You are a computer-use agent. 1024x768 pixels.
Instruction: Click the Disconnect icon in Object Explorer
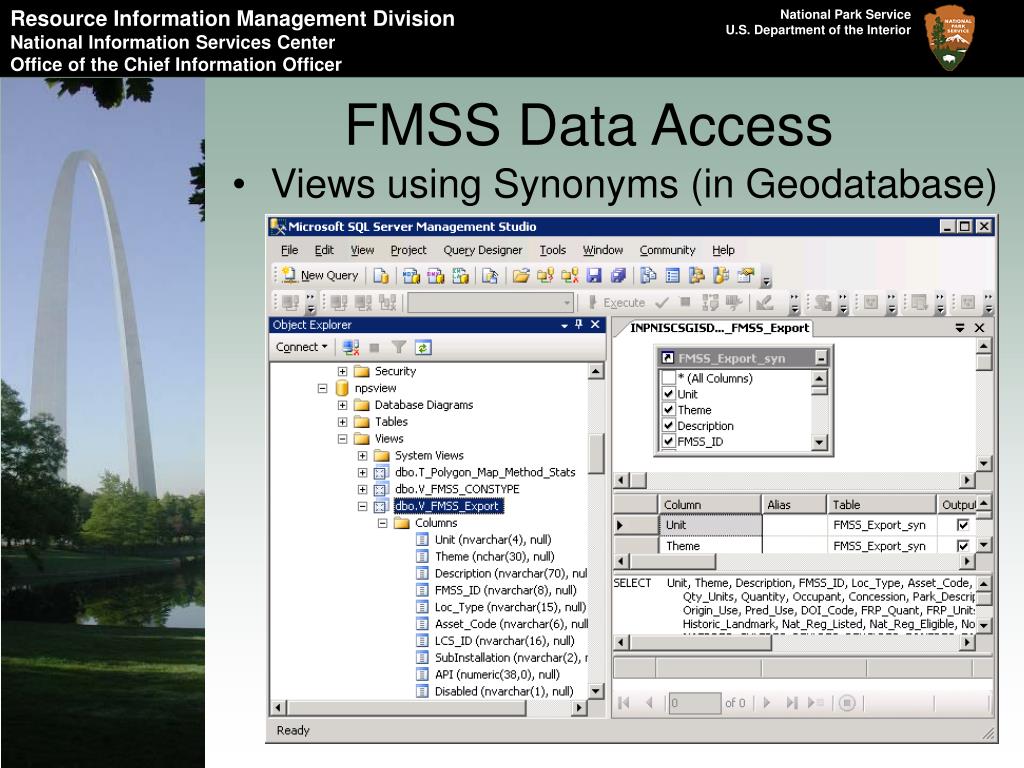pos(351,347)
